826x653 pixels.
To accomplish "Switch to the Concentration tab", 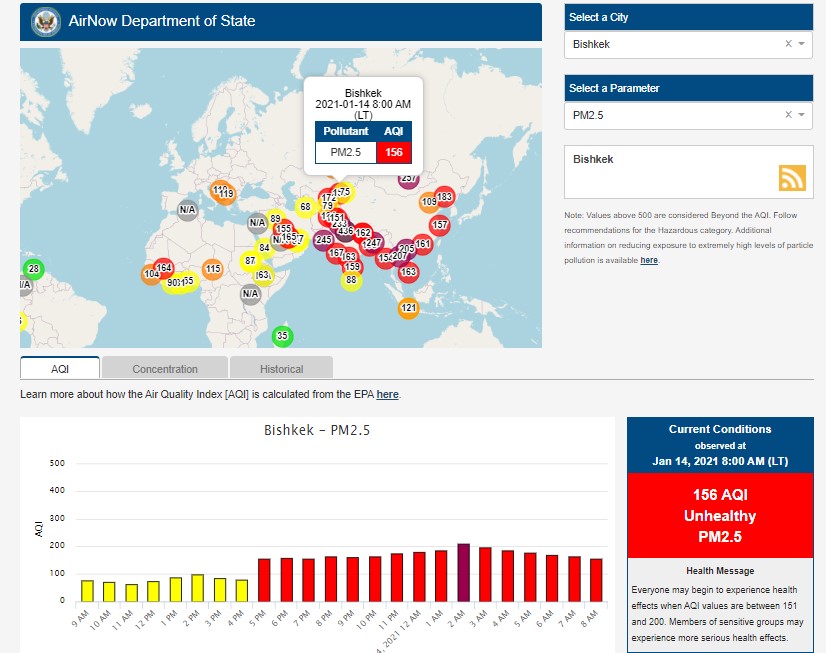I will point(165,369).
